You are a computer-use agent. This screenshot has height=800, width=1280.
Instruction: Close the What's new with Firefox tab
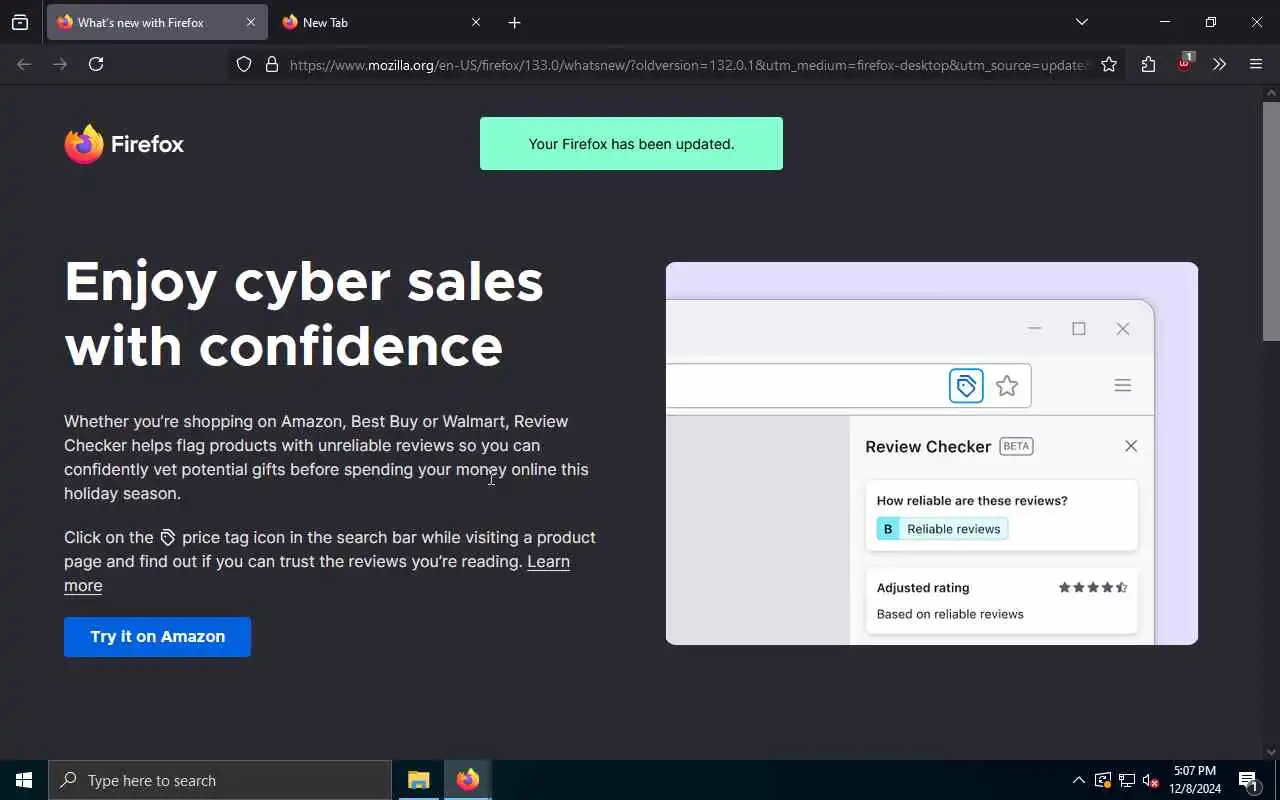[251, 22]
